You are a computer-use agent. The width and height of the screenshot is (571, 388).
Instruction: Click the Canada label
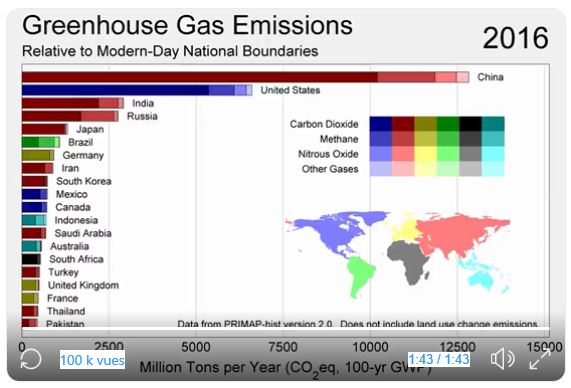pyautogui.click(x=73, y=207)
